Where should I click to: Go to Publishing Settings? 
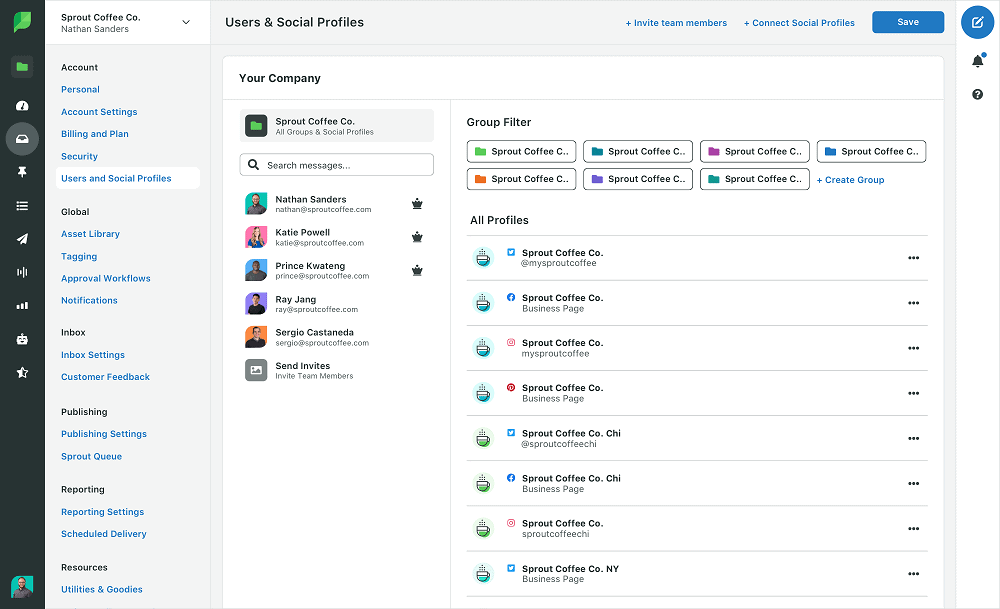[104, 434]
